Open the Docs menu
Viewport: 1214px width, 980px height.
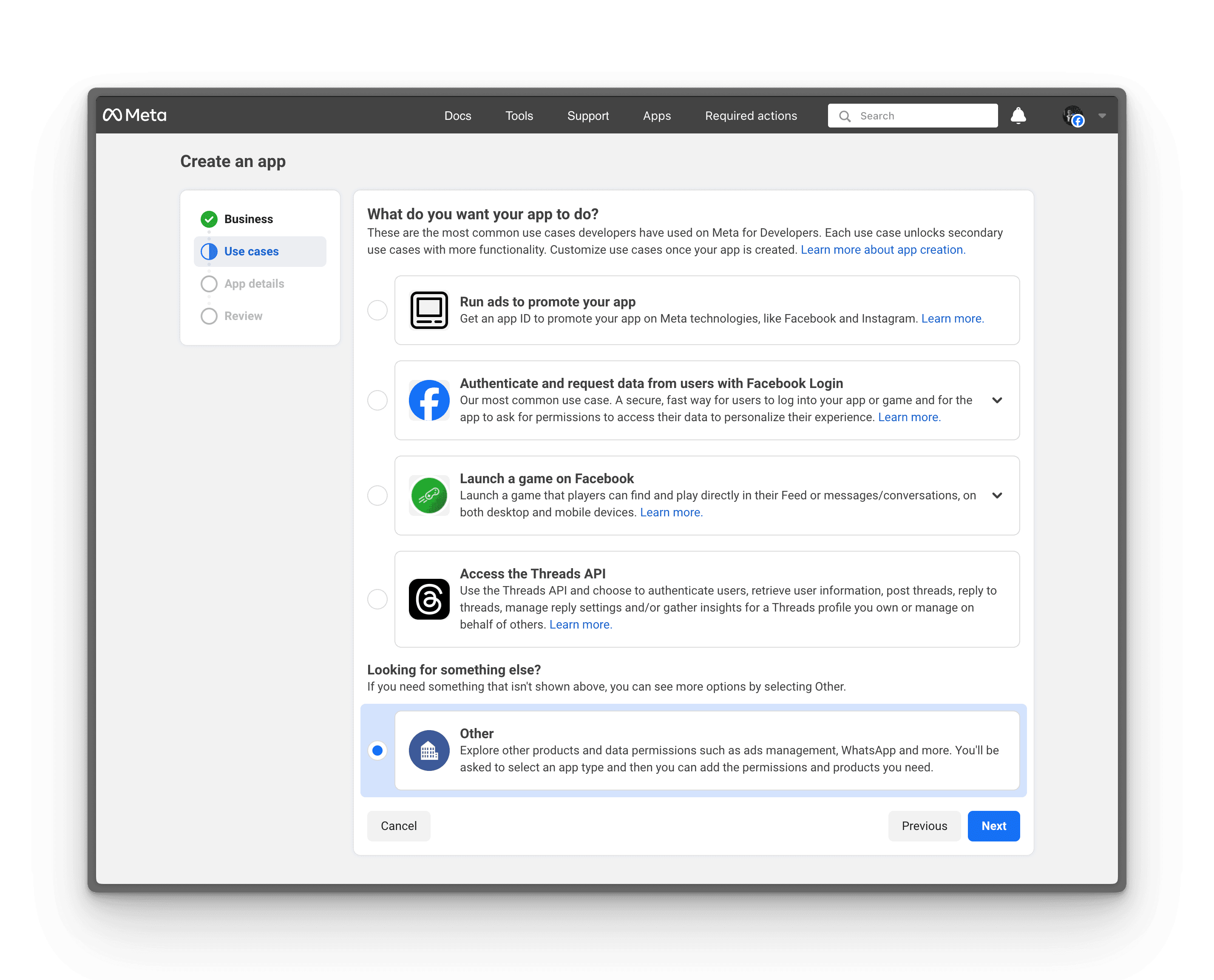tap(457, 116)
